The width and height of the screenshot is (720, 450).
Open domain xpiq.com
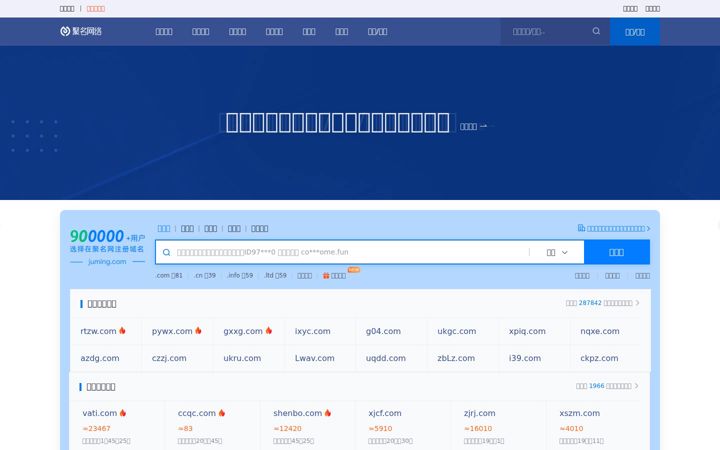coord(527,331)
